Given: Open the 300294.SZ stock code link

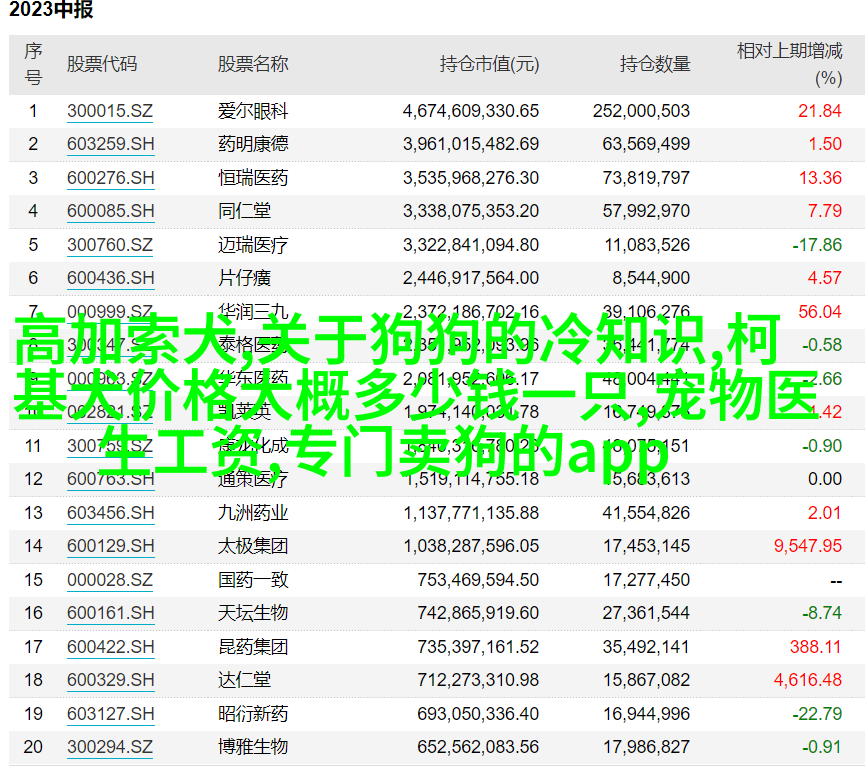Looking at the screenshot, I should point(110,747).
